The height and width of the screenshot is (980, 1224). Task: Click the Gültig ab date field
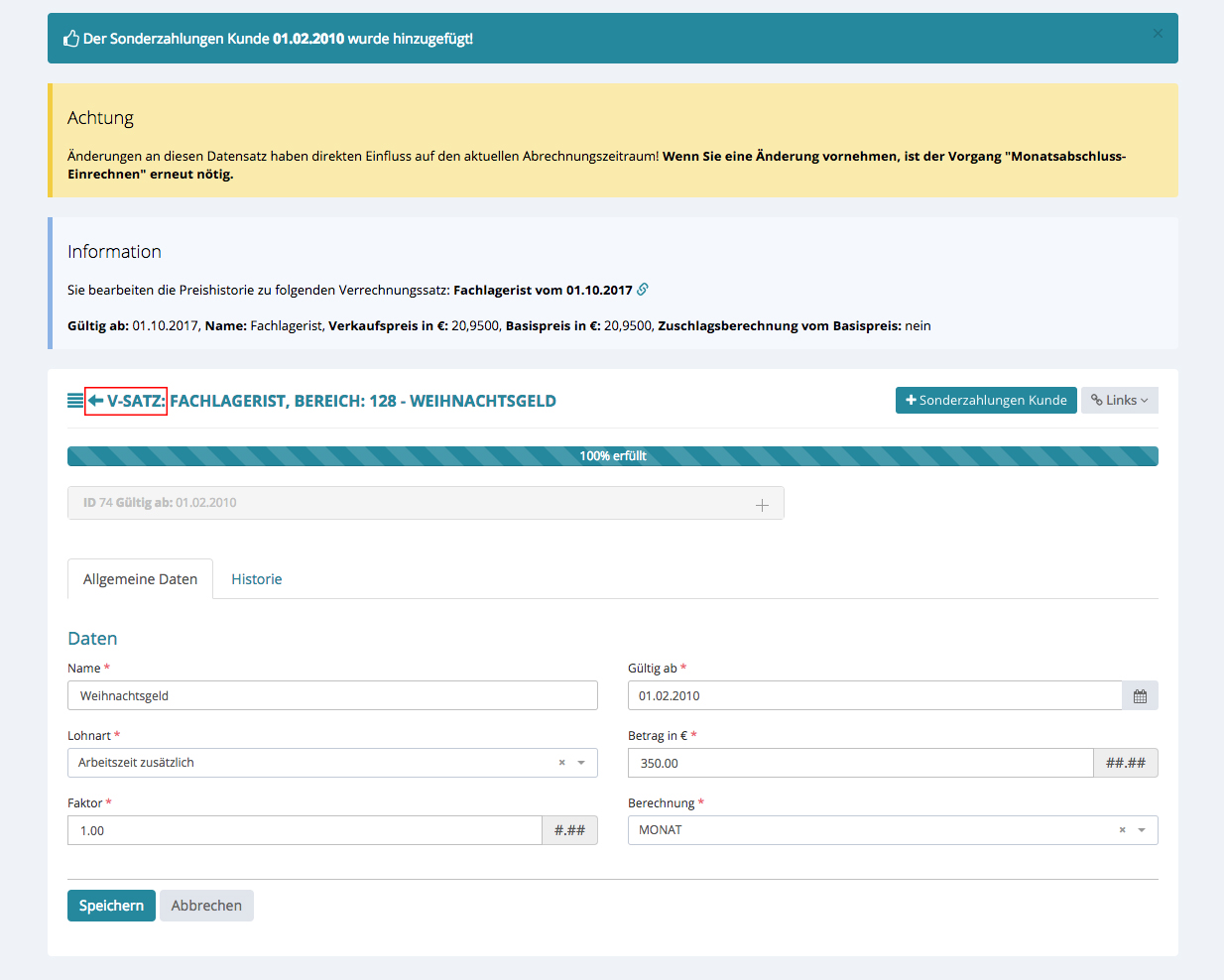pyautogui.click(x=873, y=695)
